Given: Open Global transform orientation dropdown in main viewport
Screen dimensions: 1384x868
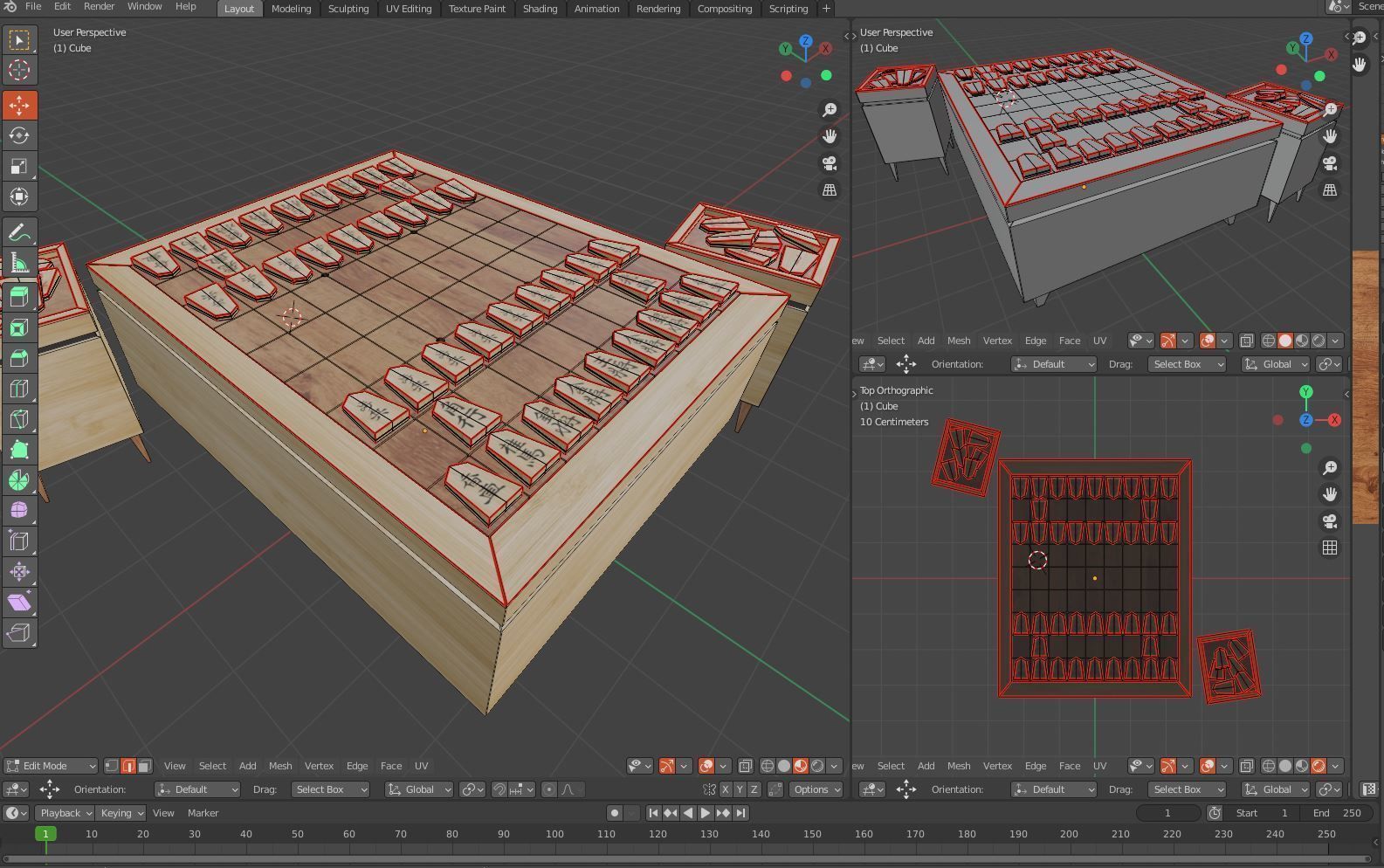Looking at the screenshot, I should (419, 789).
